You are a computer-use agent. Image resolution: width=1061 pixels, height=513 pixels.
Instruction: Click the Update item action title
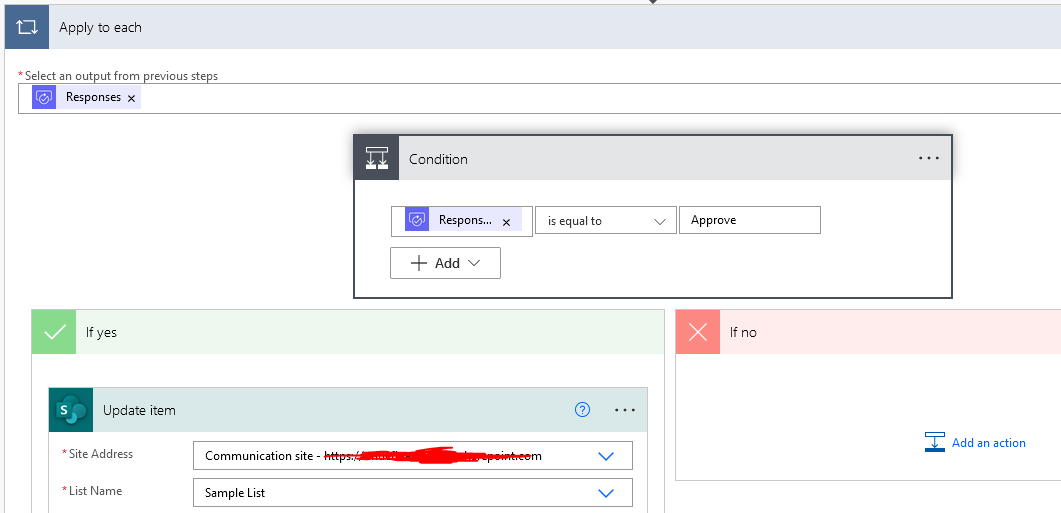point(139,410)
